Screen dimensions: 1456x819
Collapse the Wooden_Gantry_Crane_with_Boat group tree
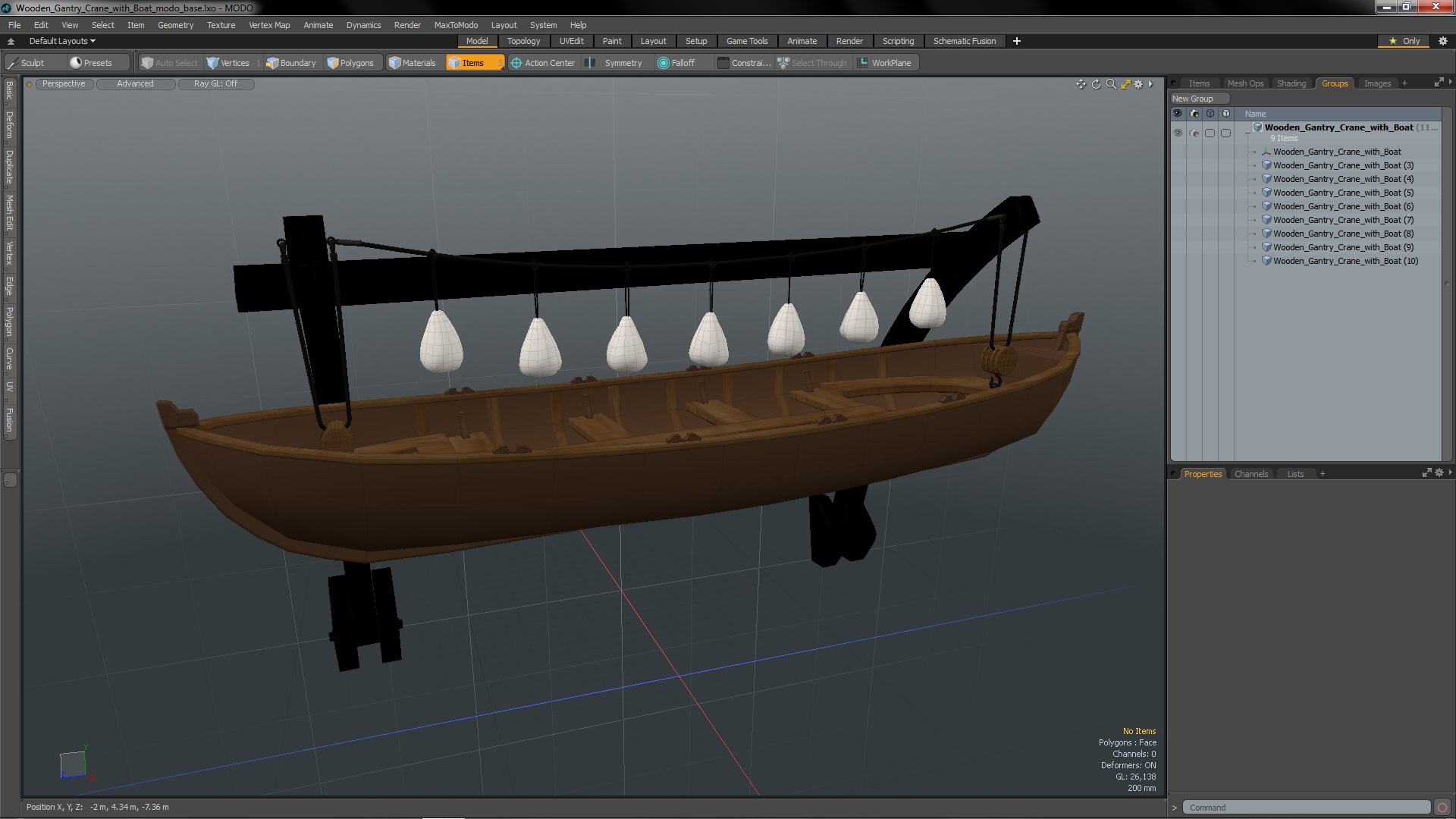tap(1247, 133)
